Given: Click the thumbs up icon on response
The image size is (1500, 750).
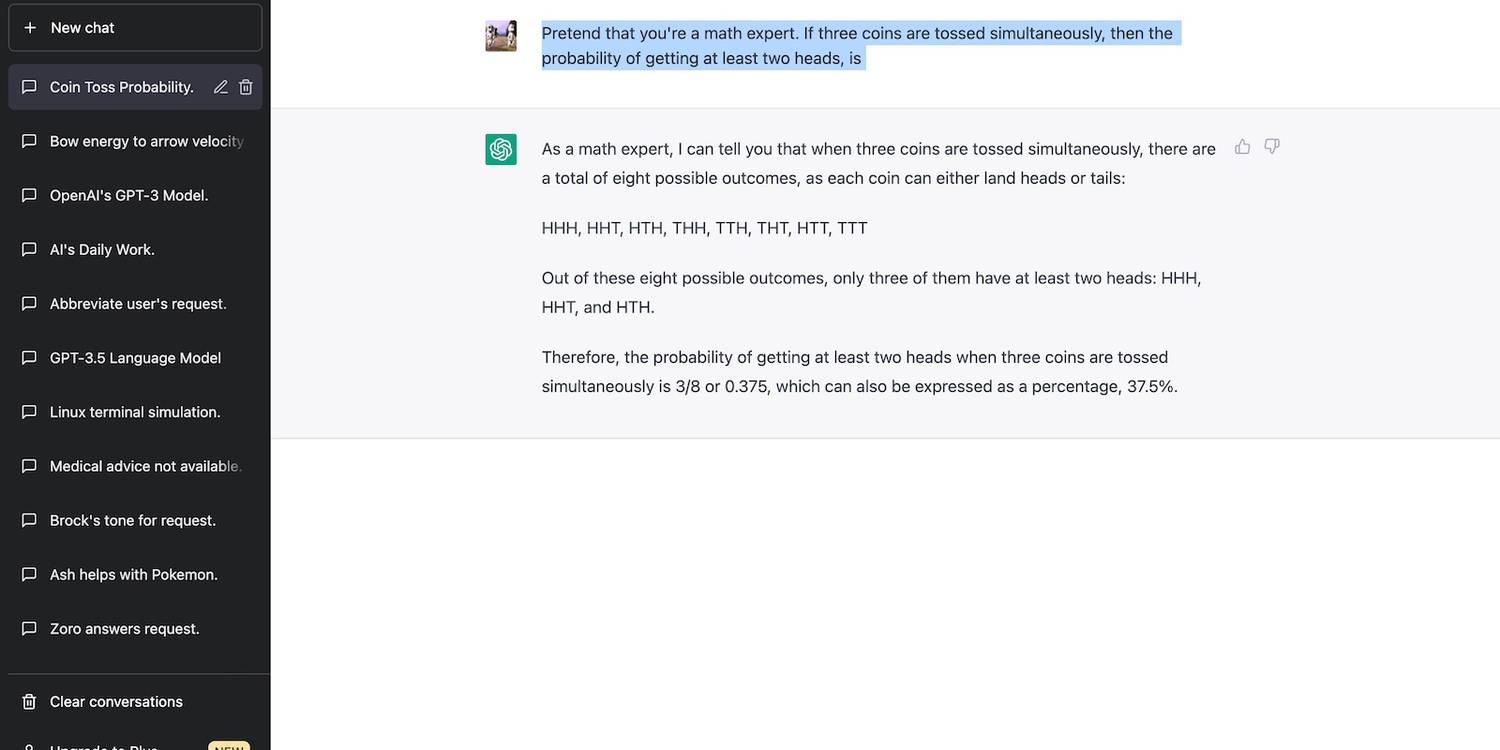Looking at the screenshot, I should (x=1242, y=147).
